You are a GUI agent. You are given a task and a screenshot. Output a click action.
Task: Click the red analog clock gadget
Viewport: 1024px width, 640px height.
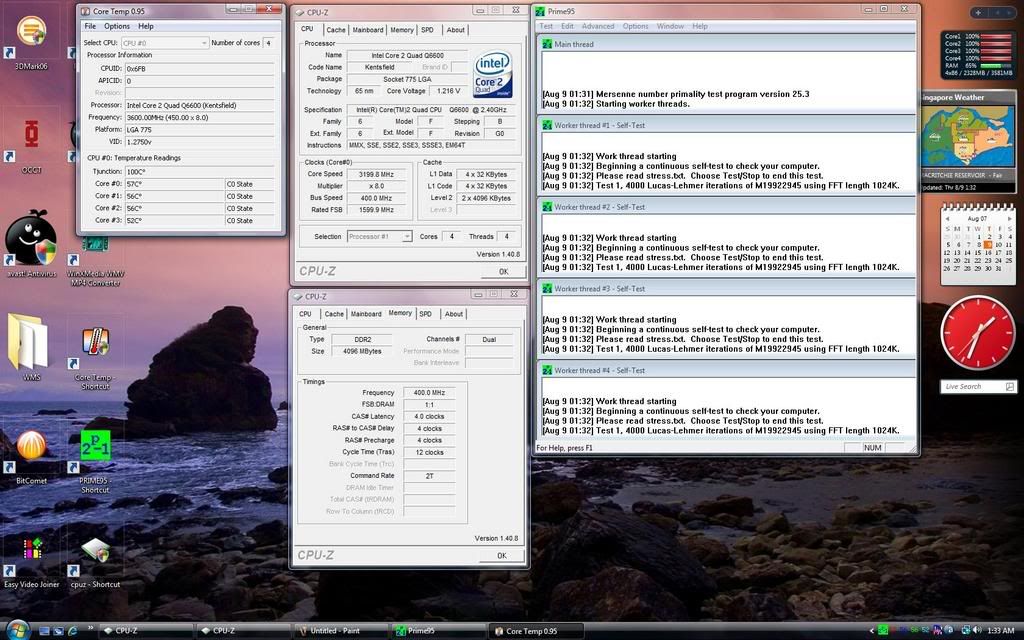pyautogui.click(x=977, y=332)
